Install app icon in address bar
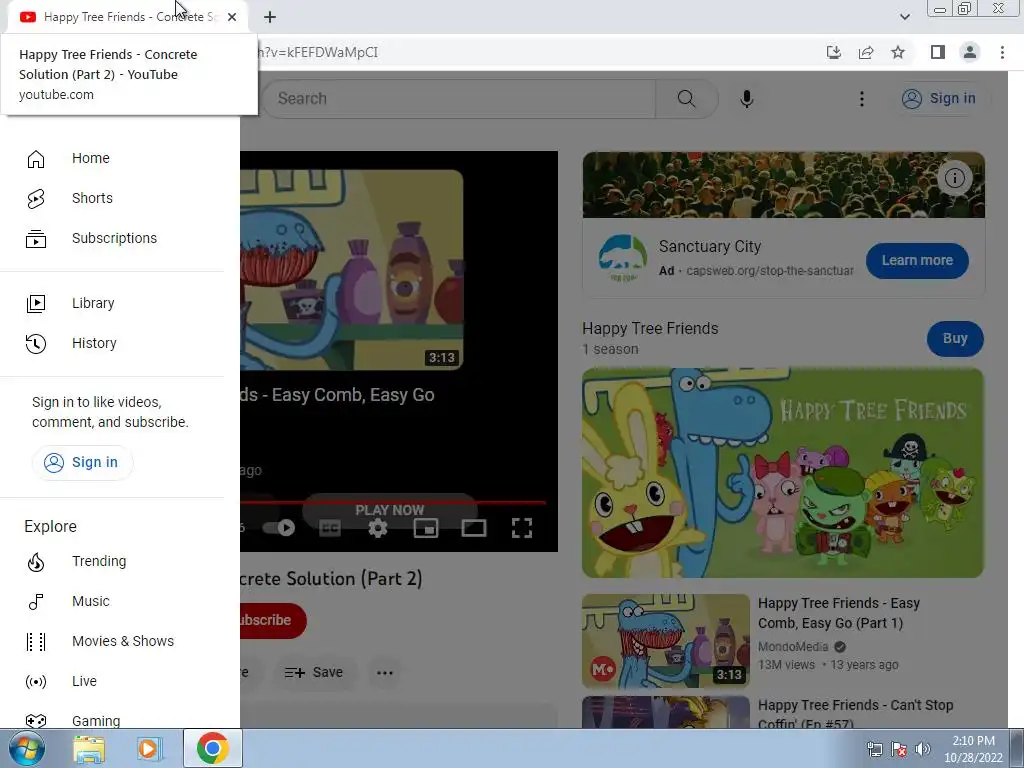Screen dimensions: 1024x768 pos(834,52)
